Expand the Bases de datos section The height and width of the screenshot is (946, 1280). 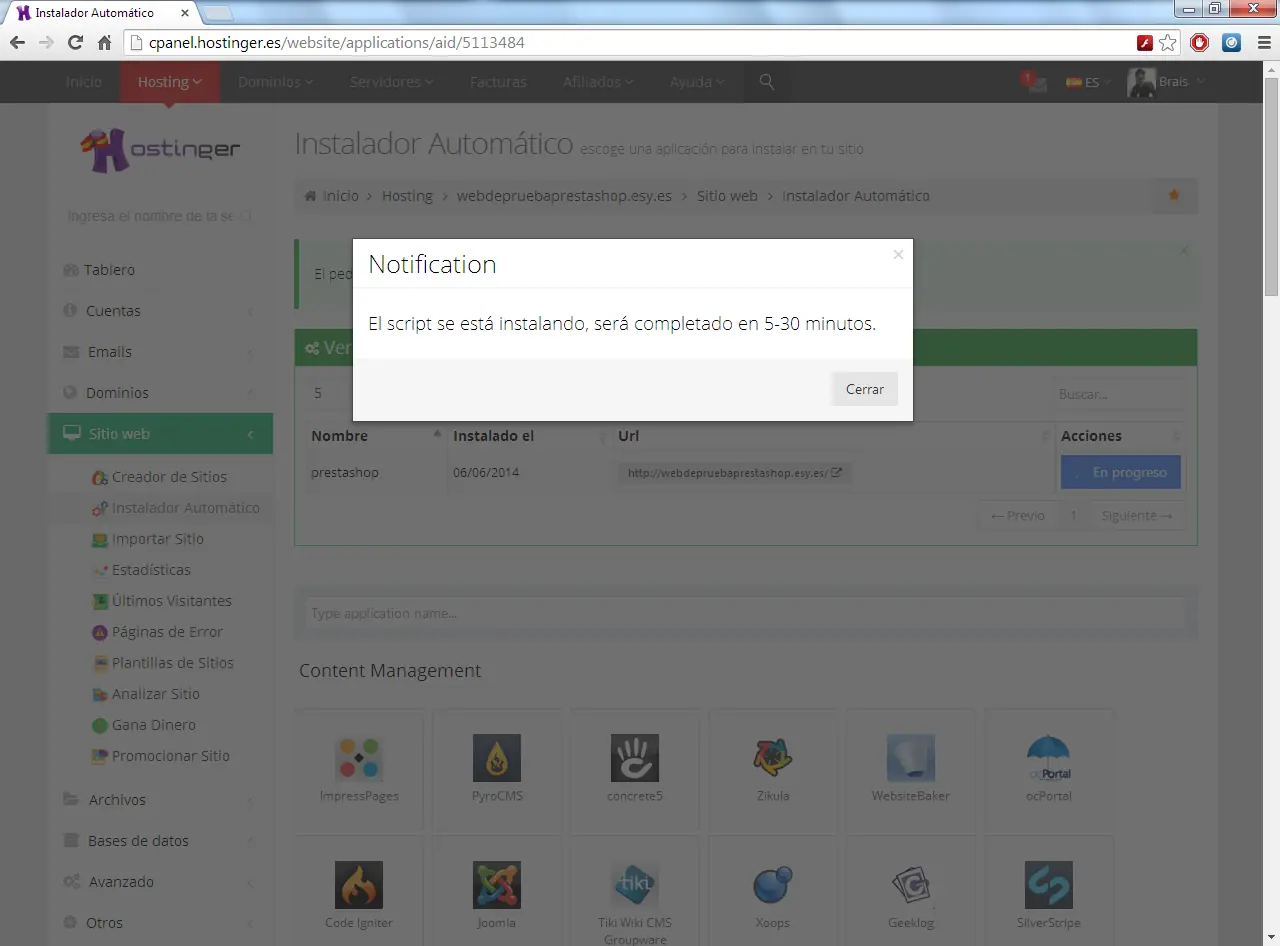160,841
